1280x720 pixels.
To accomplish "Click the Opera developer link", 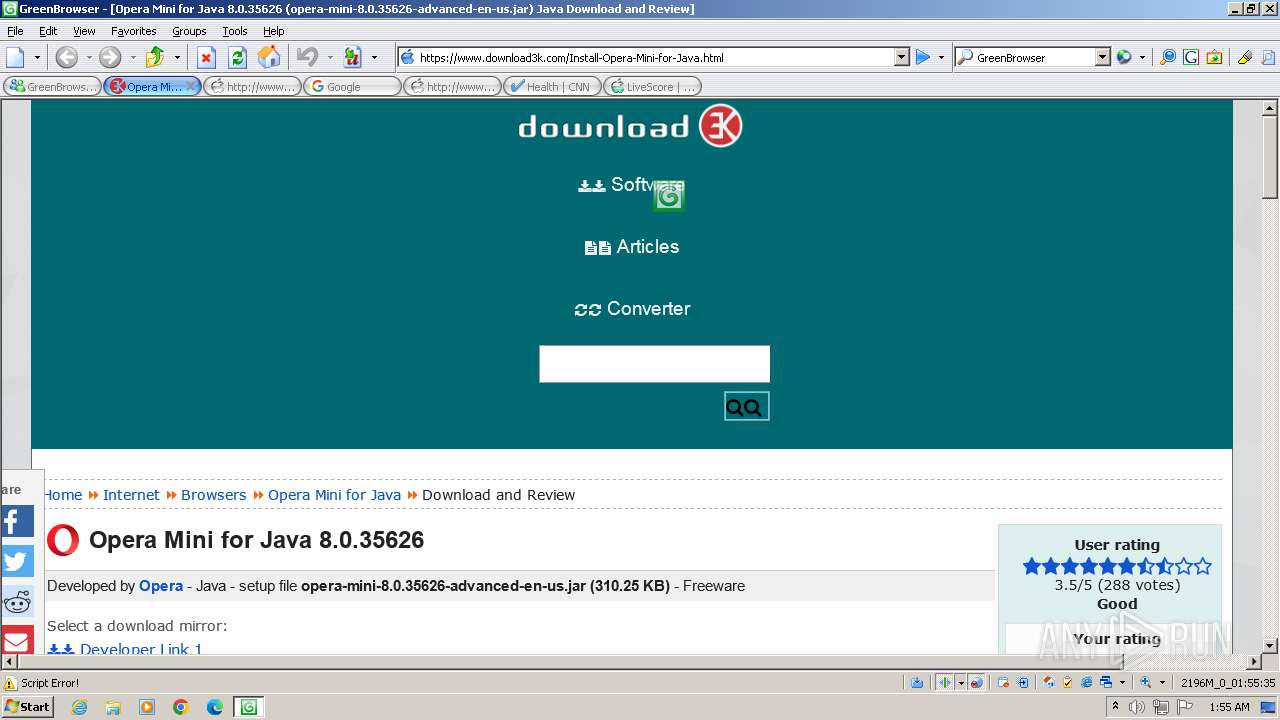I will 161,586.
